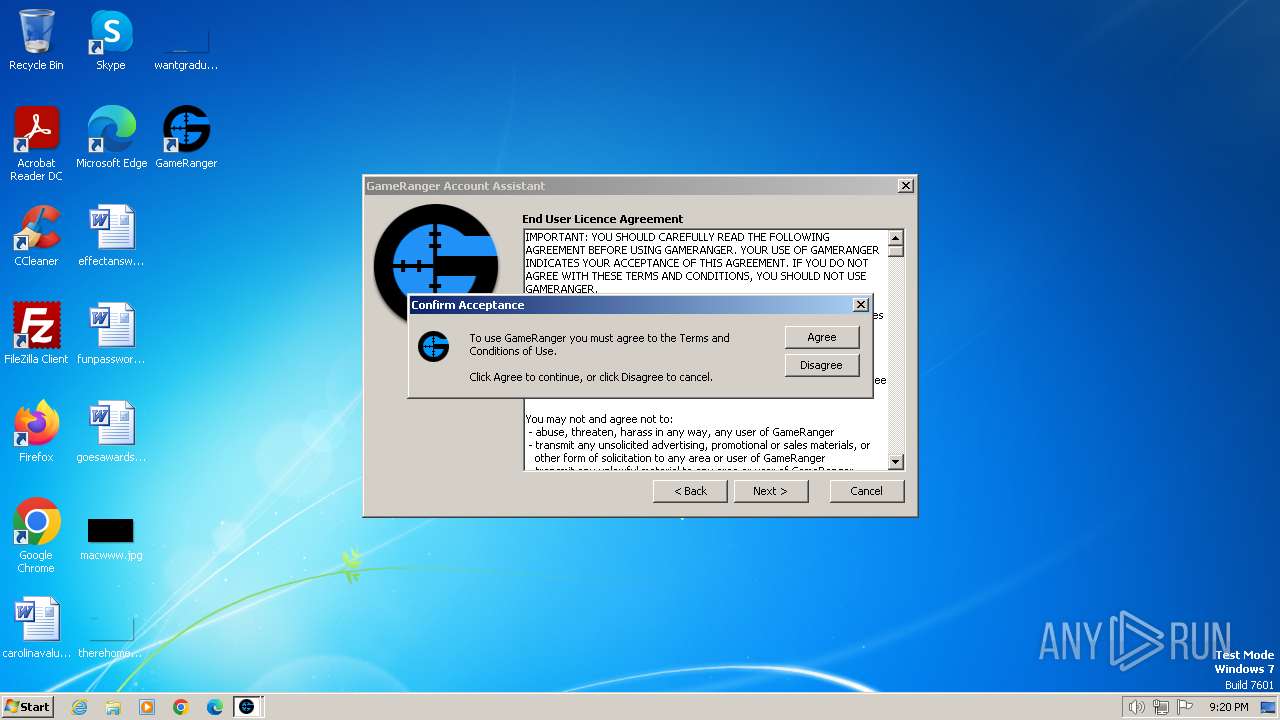The width and height of the screenshot is (1280, 720).
Task: Click the End User Licence Agreement heading
Action: [602, 219]
